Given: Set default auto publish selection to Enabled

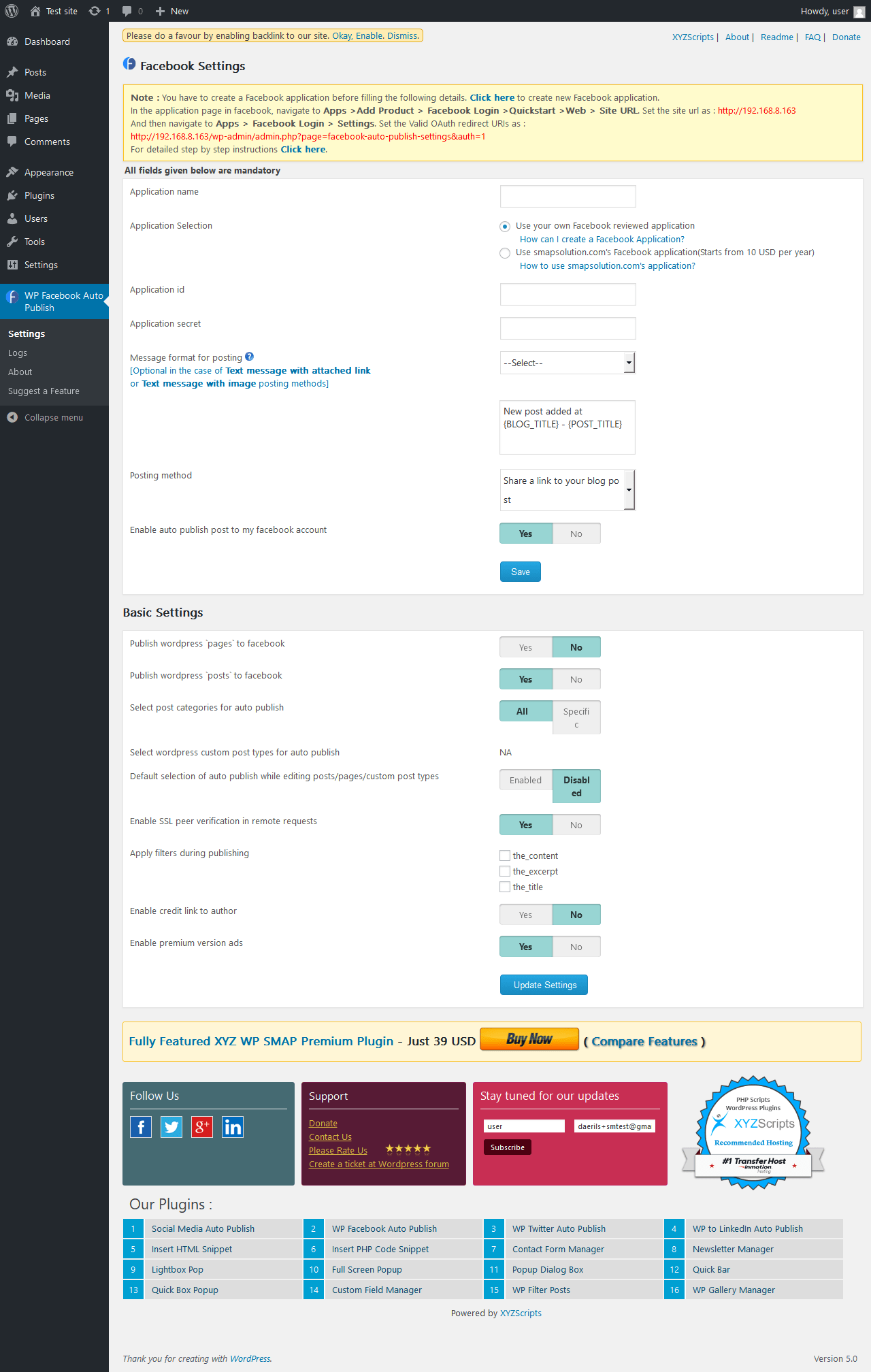Looking at the screenshot, I should click(526, 780).
